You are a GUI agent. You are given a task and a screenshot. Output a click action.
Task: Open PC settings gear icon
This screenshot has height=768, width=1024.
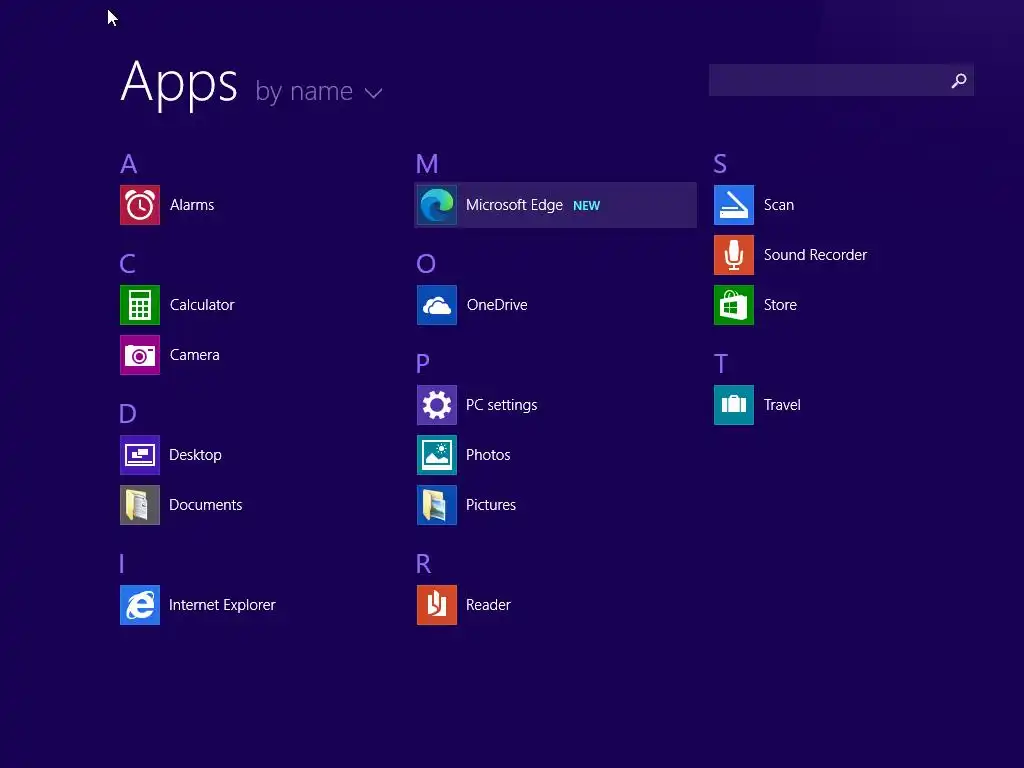pos(437,405)
